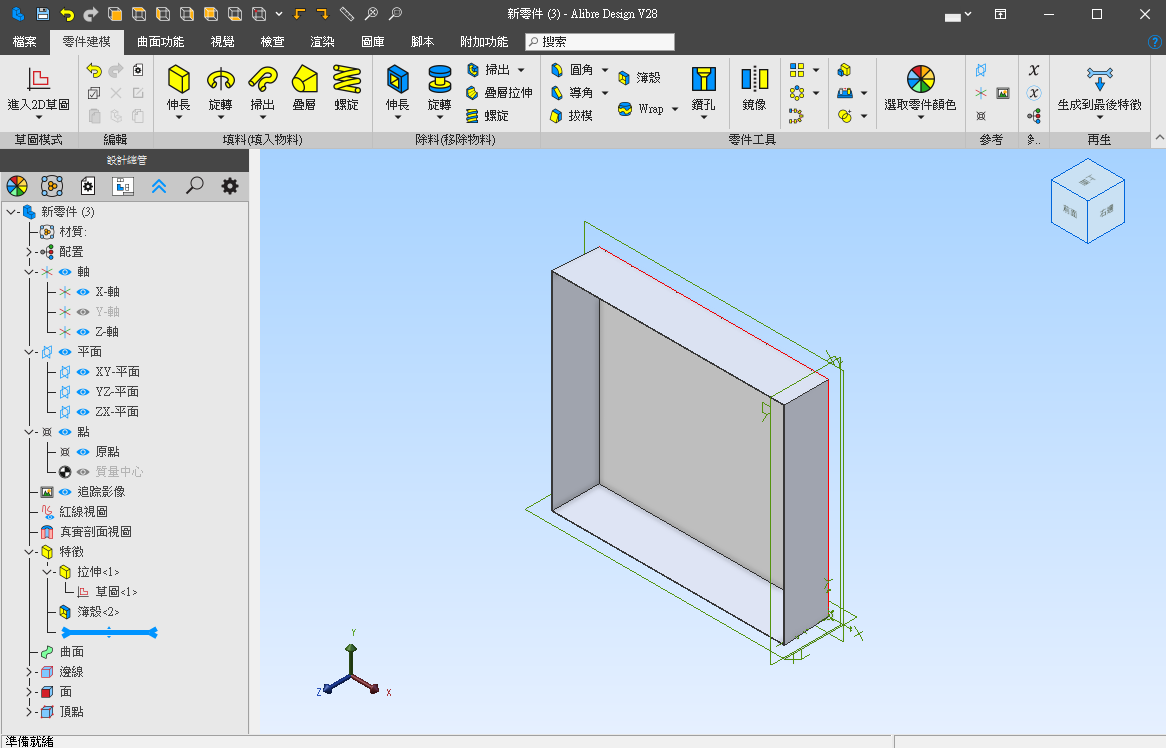
Task: Click the 選取零件顏色 color wheel
Action: [x=921, y=79]
